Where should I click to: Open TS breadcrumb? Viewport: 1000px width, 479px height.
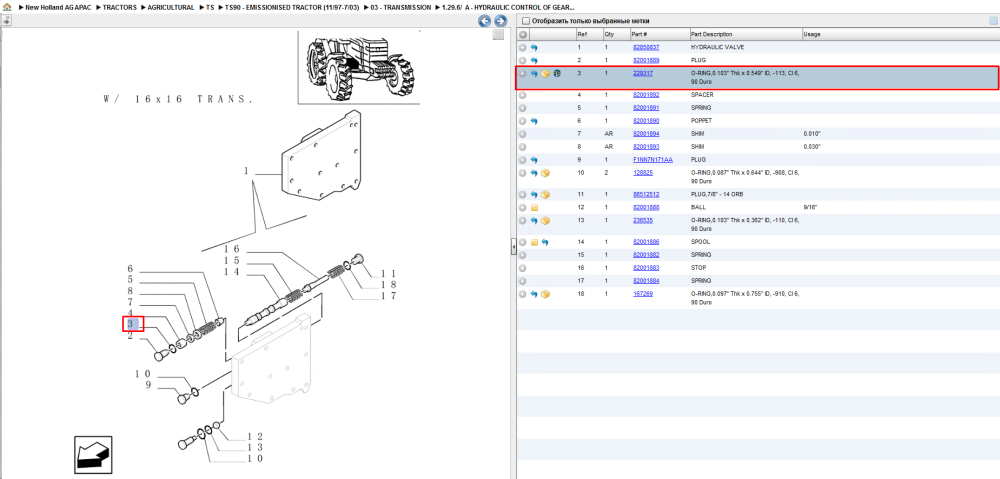pyautogui.click(x=210, y=7)
